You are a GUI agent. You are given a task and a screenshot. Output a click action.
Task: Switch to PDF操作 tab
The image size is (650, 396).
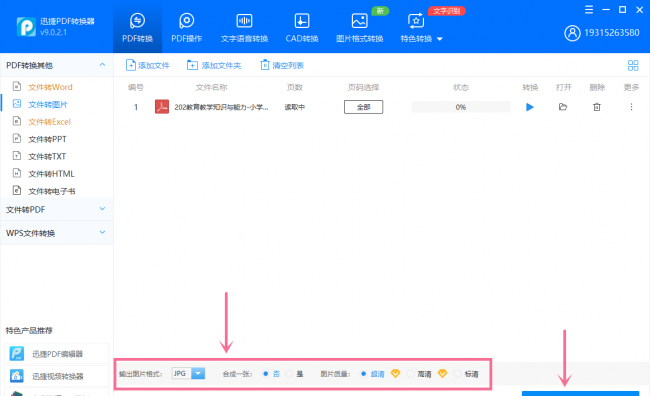[x=187, y=27]
